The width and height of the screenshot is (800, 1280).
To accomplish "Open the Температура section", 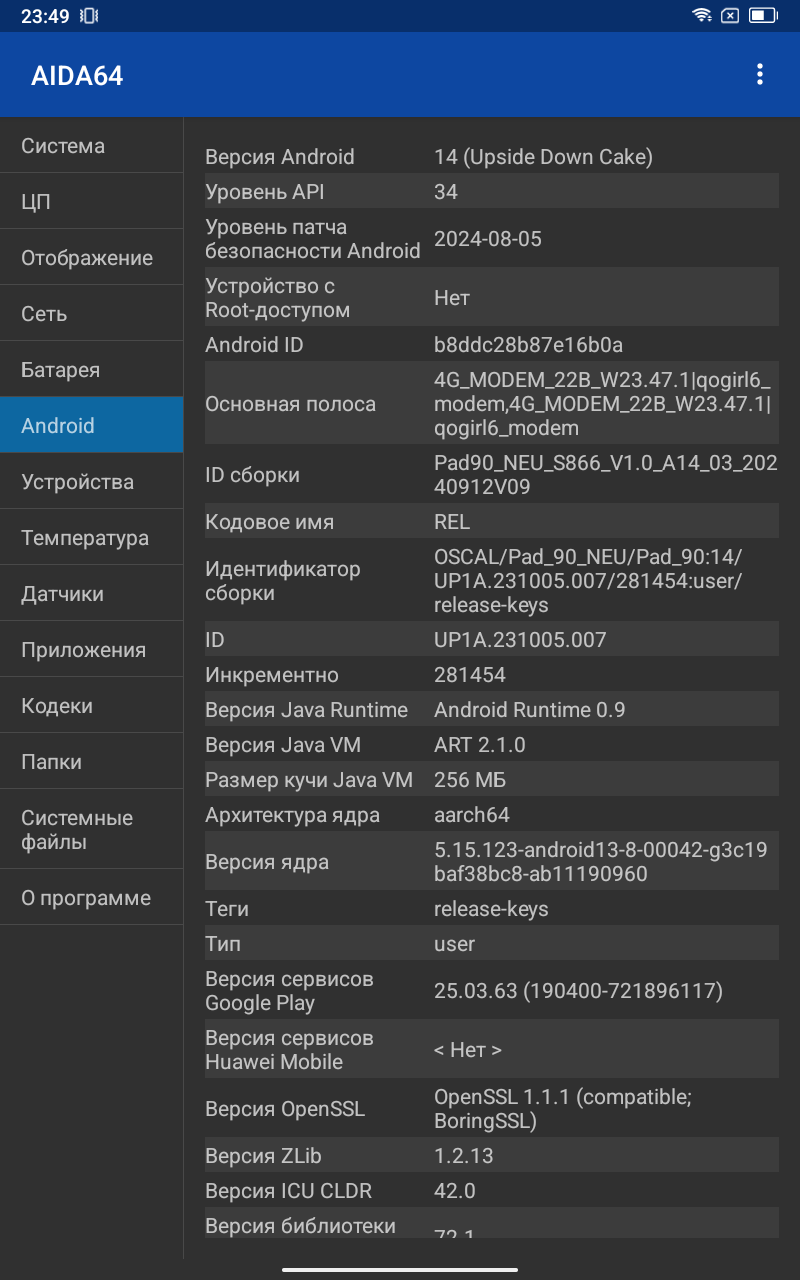I will coord(92,538).
